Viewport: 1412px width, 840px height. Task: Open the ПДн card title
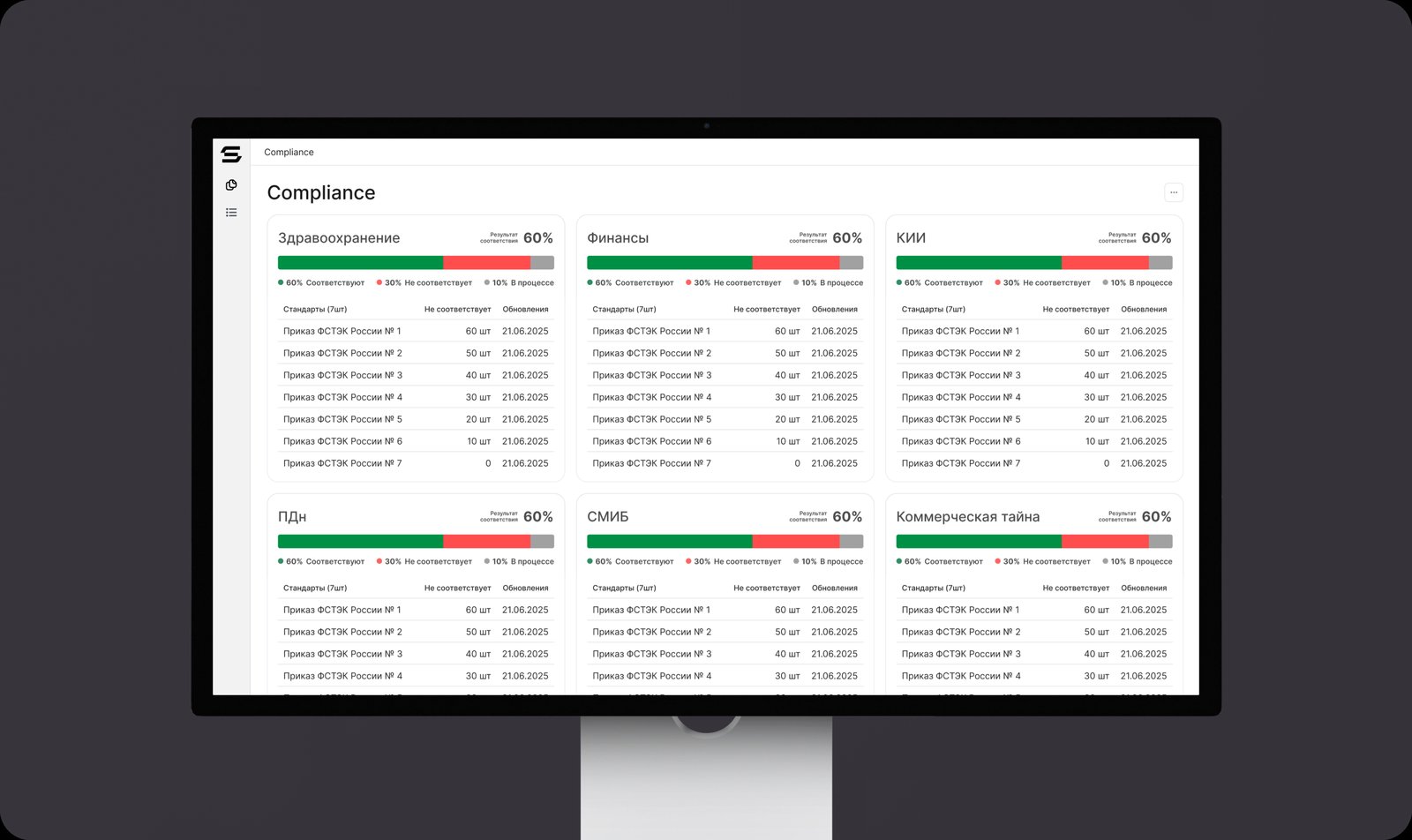(292, 517)
